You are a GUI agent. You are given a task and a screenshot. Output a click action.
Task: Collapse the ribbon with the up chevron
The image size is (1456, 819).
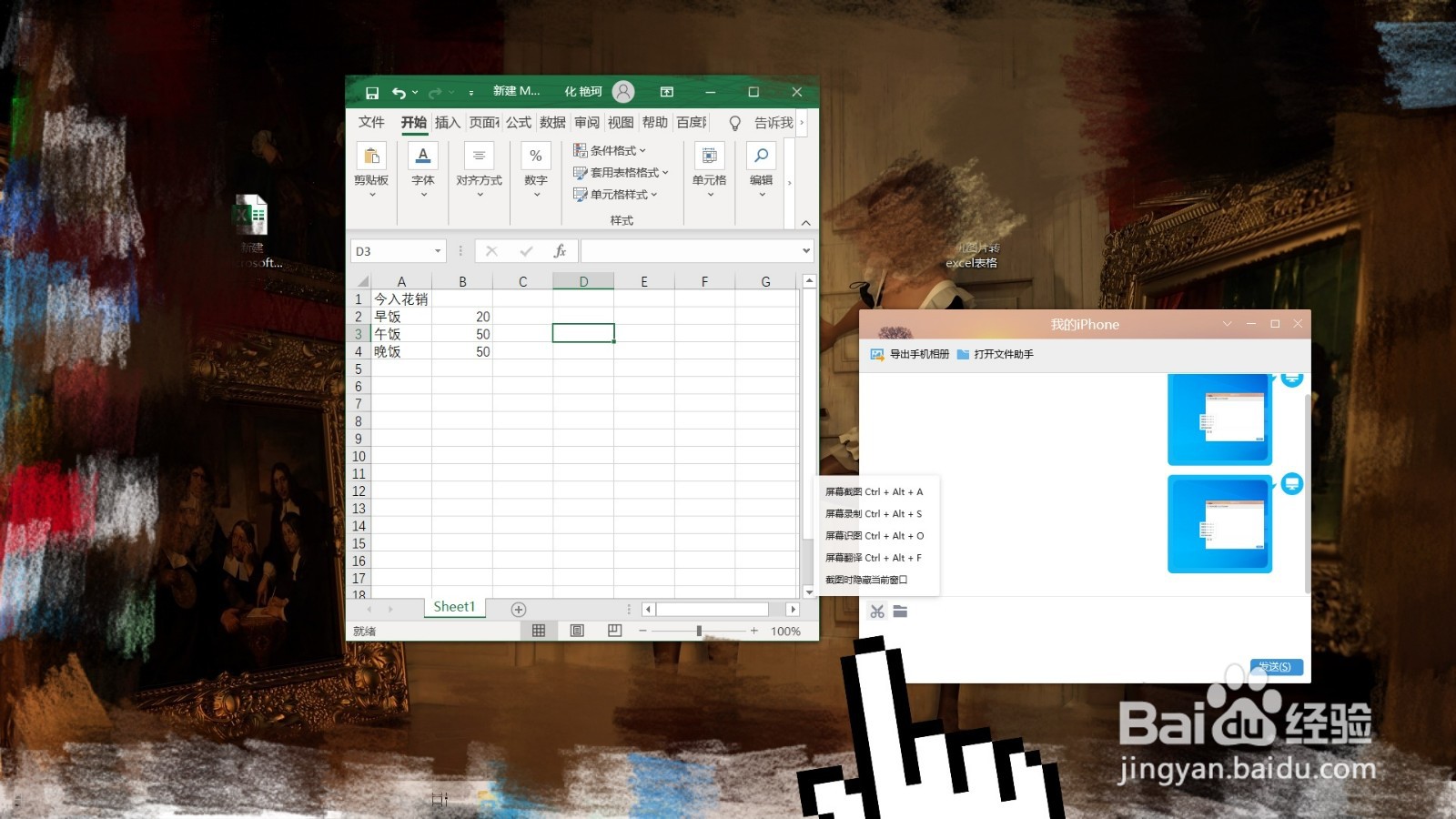pos(805,222)
